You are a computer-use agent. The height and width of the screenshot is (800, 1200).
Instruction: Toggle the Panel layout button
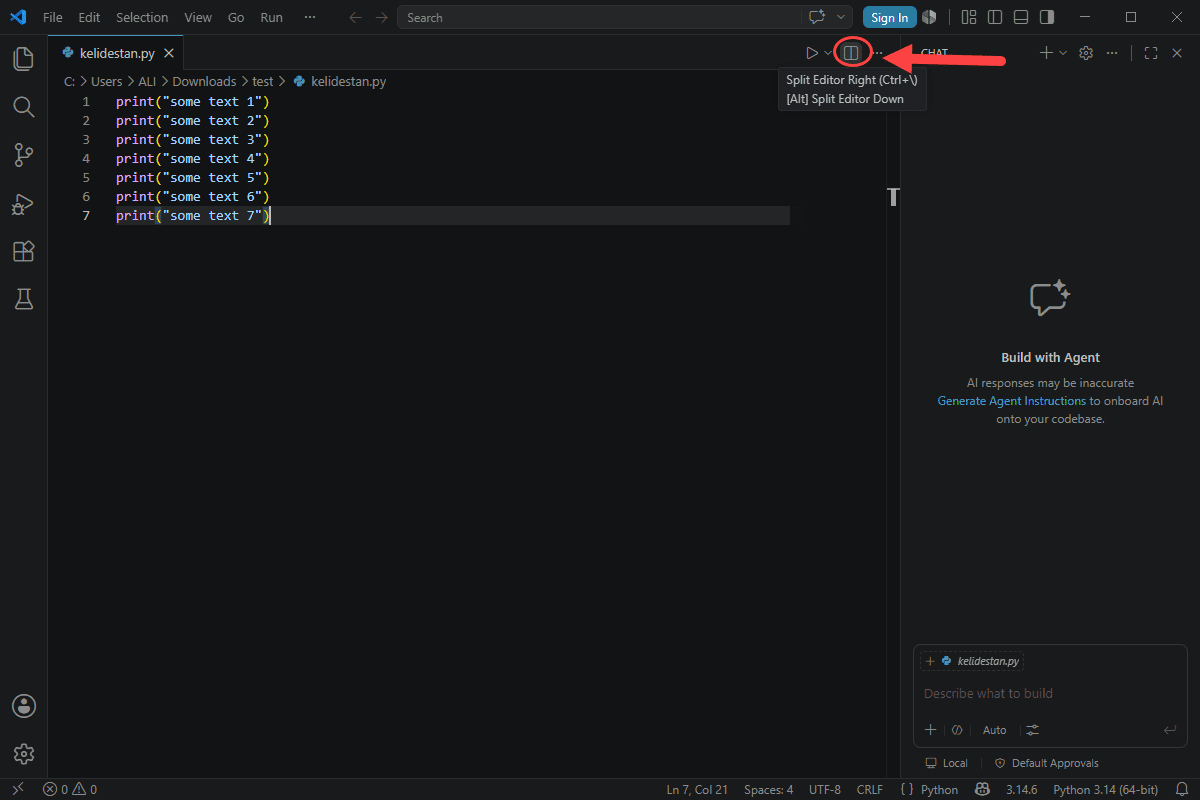[1020, 17]
